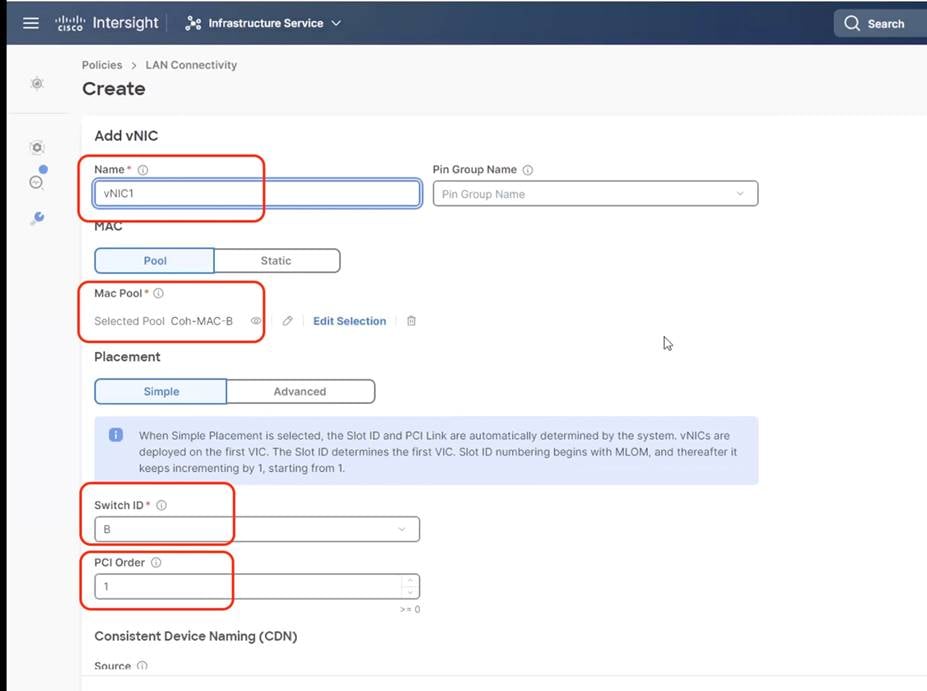Click the Edit Selection link
The height and width of the screenshot is (691, 927).
[349, 321]
